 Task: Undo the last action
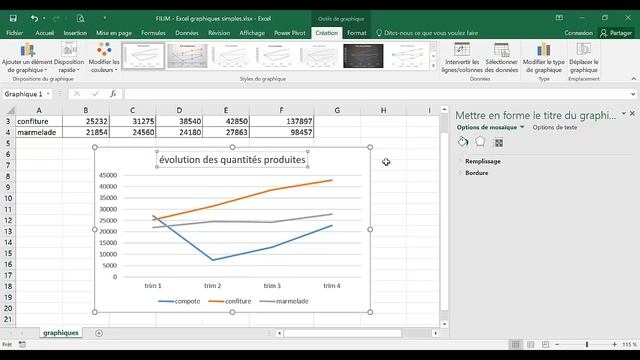(34, 18)
